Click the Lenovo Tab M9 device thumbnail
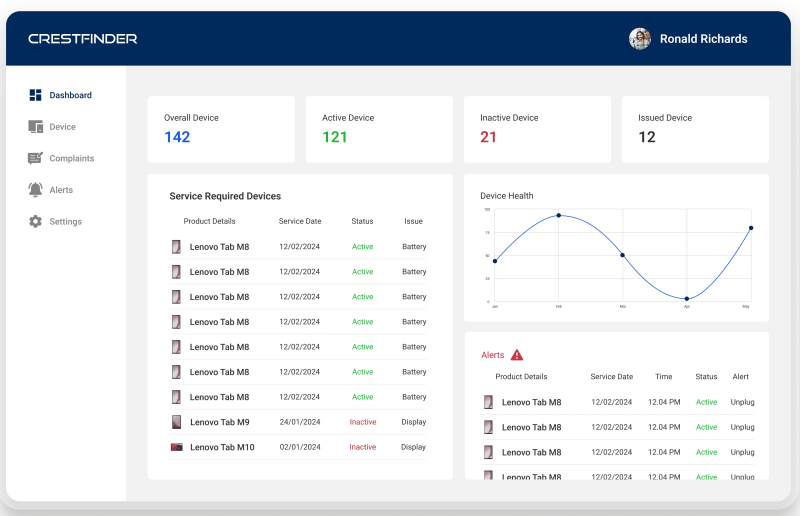 (177, 422)
